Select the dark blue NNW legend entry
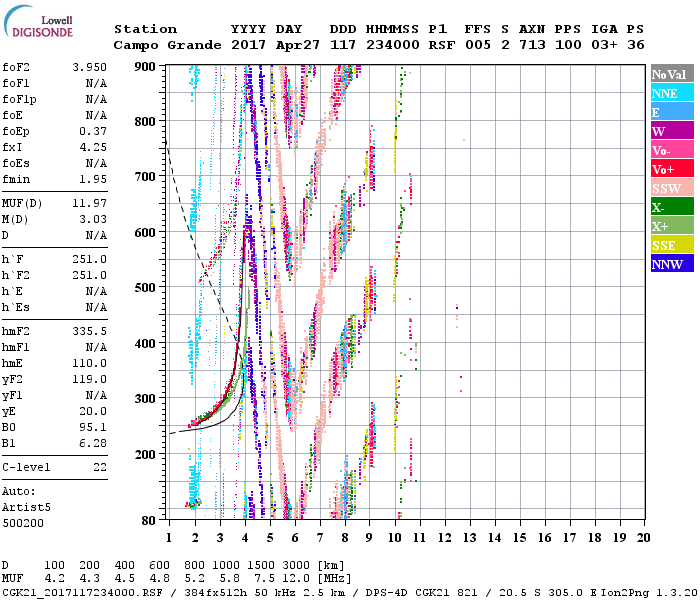700x600 pixels. pyautogui.click(x=671, y=264)
